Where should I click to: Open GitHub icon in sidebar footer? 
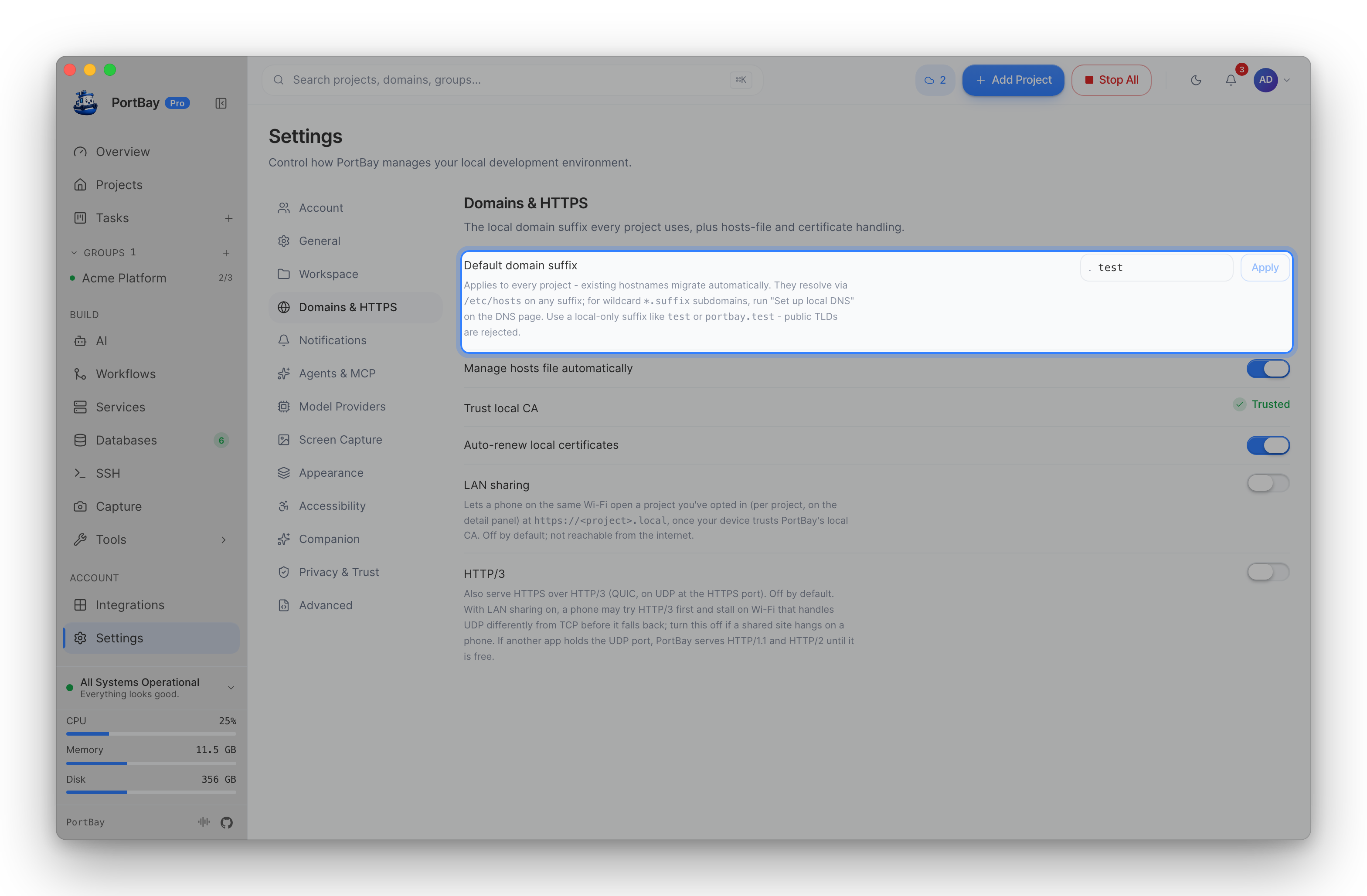click(227, 822)
